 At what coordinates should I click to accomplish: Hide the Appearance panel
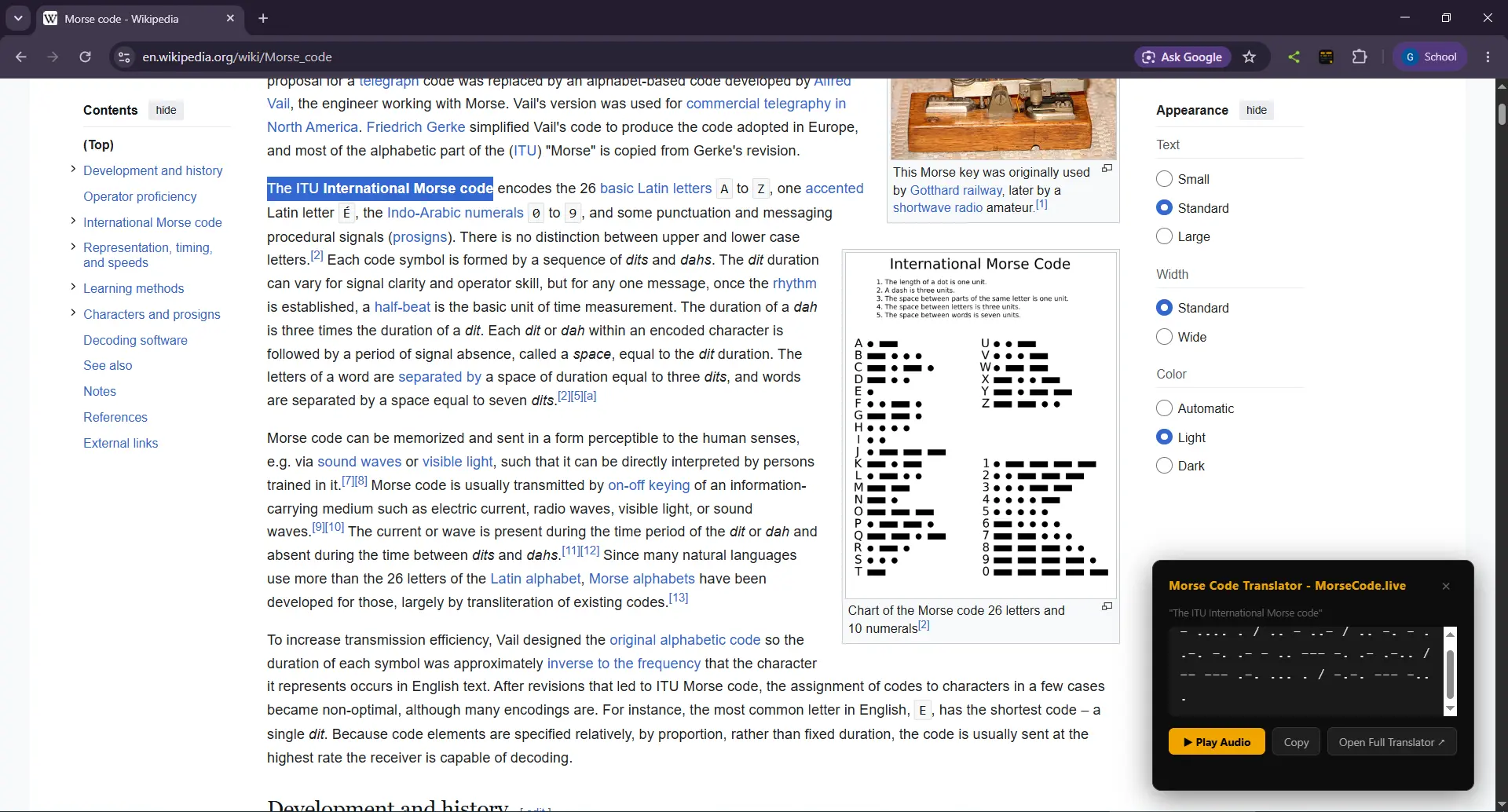pyautogui.click(x=1256, y=110)
